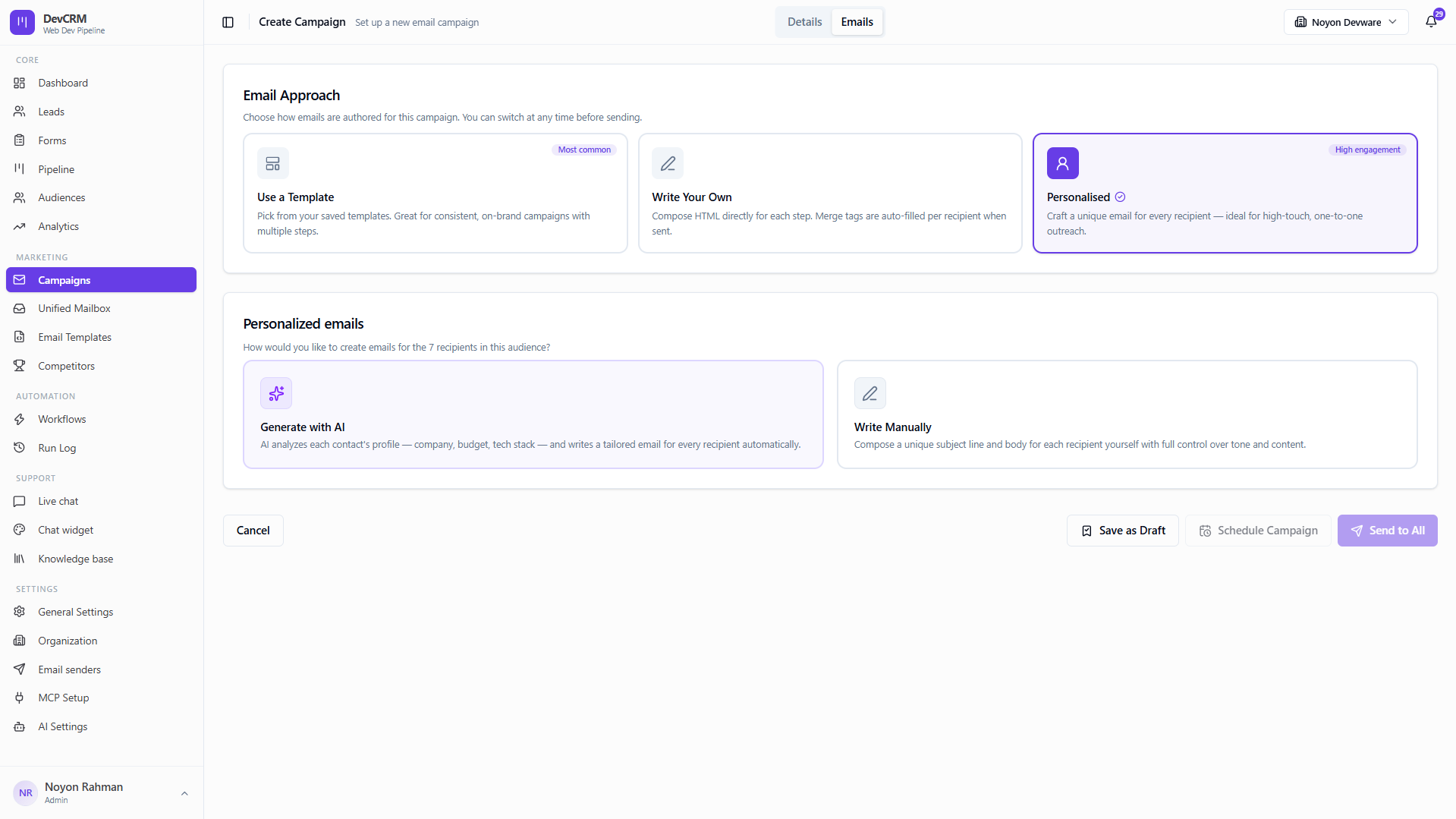Click the Workflows lightning icon
Screen dimensions: 1456x819
tap(20, 419)
